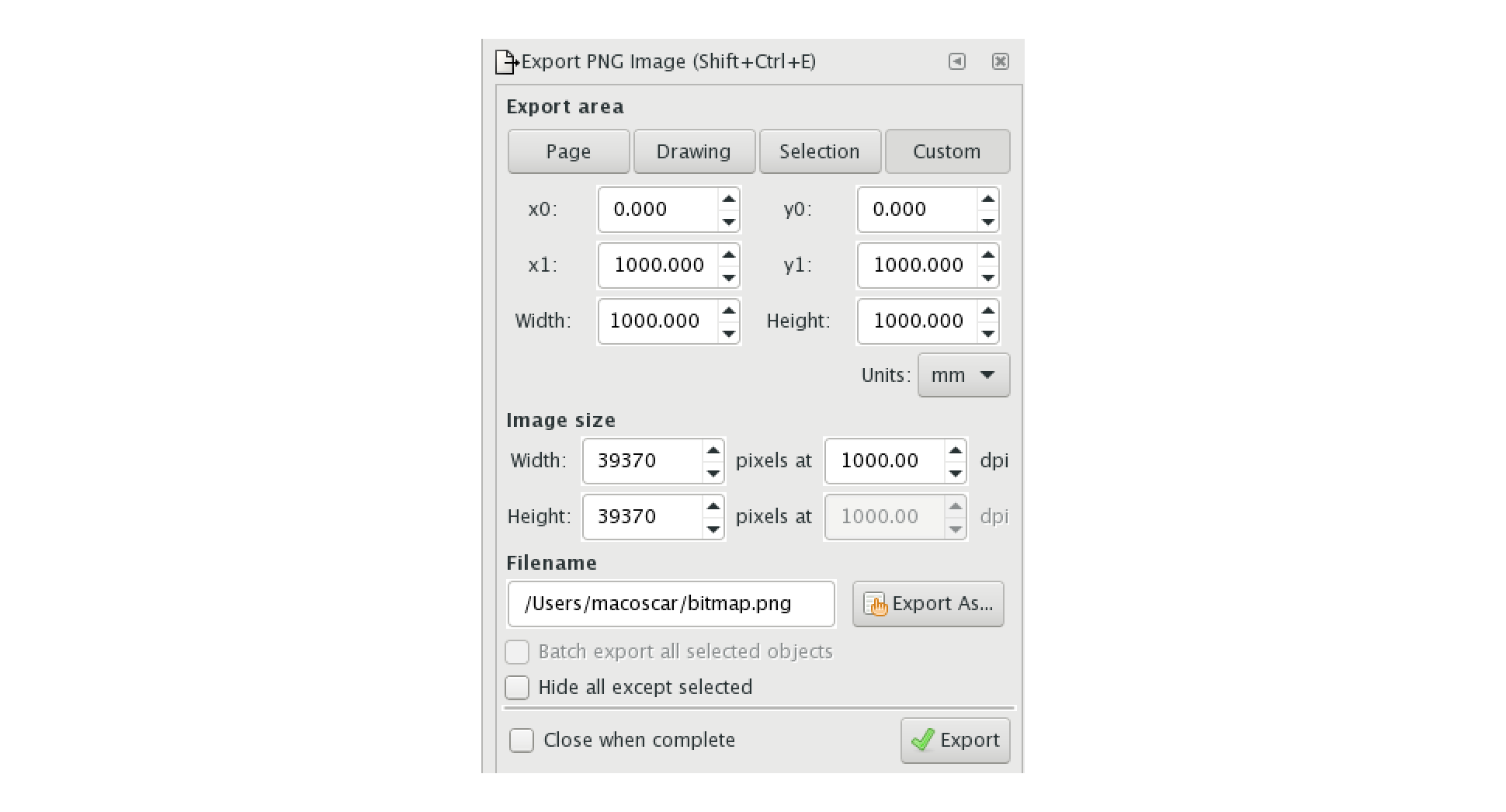Open the Export As file chooser

coord(928,604)
